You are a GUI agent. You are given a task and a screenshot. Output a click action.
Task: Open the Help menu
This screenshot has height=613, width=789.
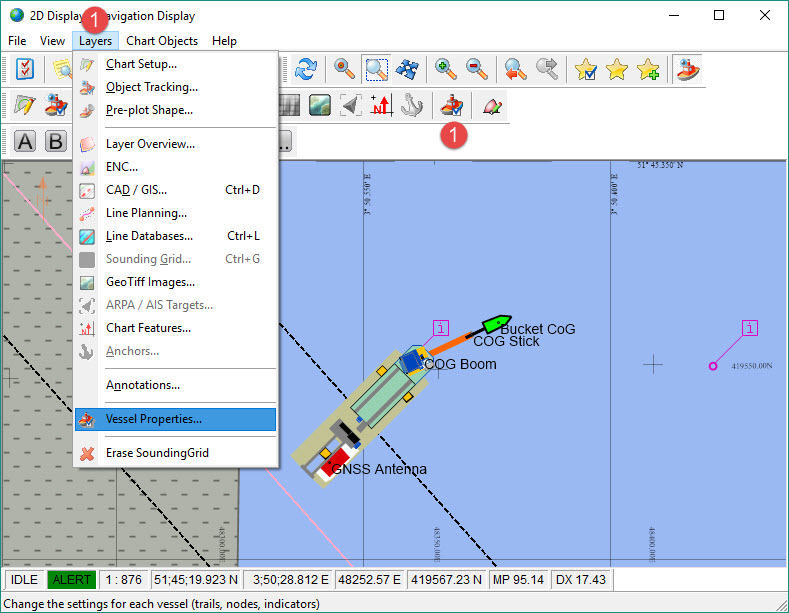224,41
